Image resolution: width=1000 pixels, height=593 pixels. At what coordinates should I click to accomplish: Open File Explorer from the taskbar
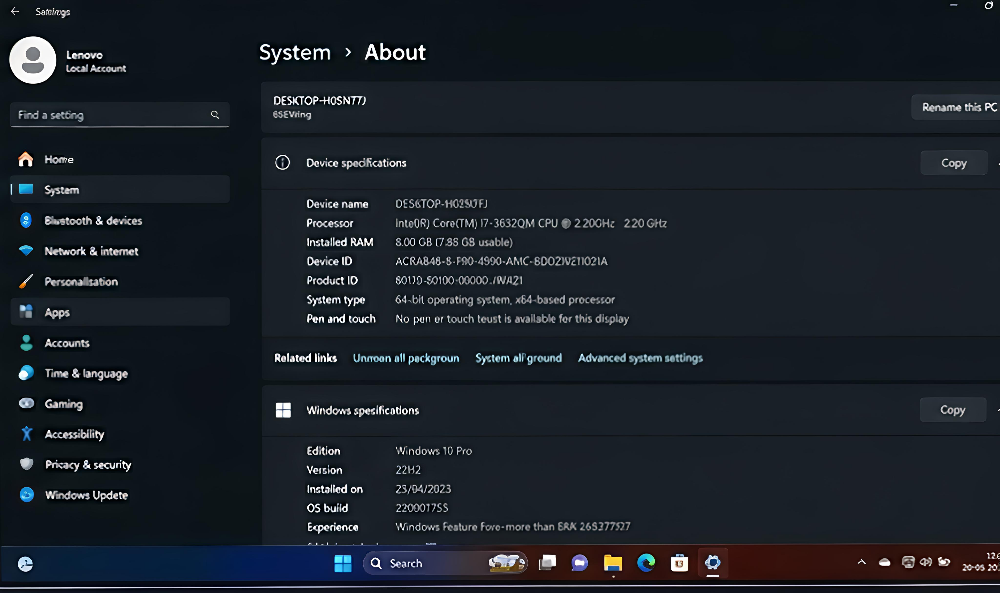click(x=613, y=564)
